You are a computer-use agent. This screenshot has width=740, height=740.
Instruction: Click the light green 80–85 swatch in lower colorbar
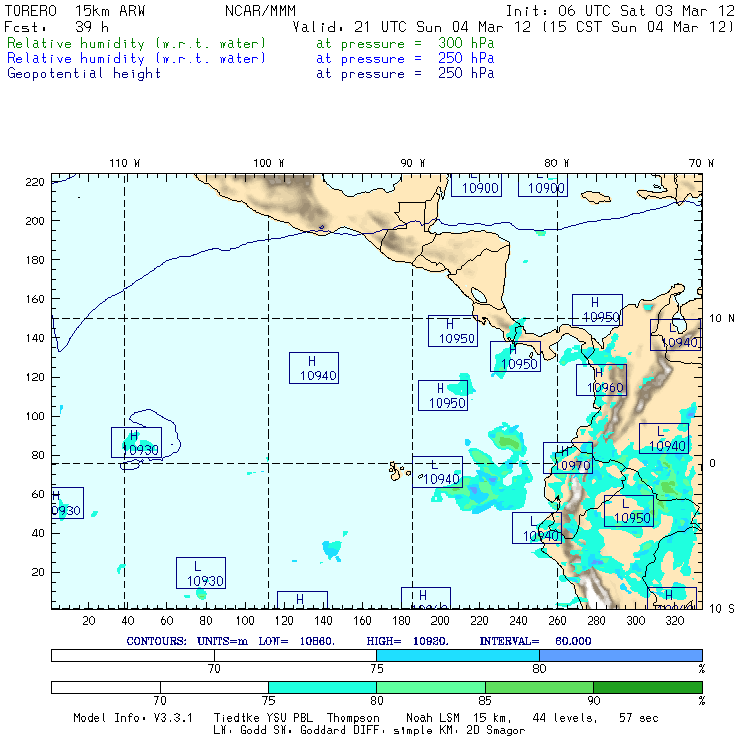point(431,687)
